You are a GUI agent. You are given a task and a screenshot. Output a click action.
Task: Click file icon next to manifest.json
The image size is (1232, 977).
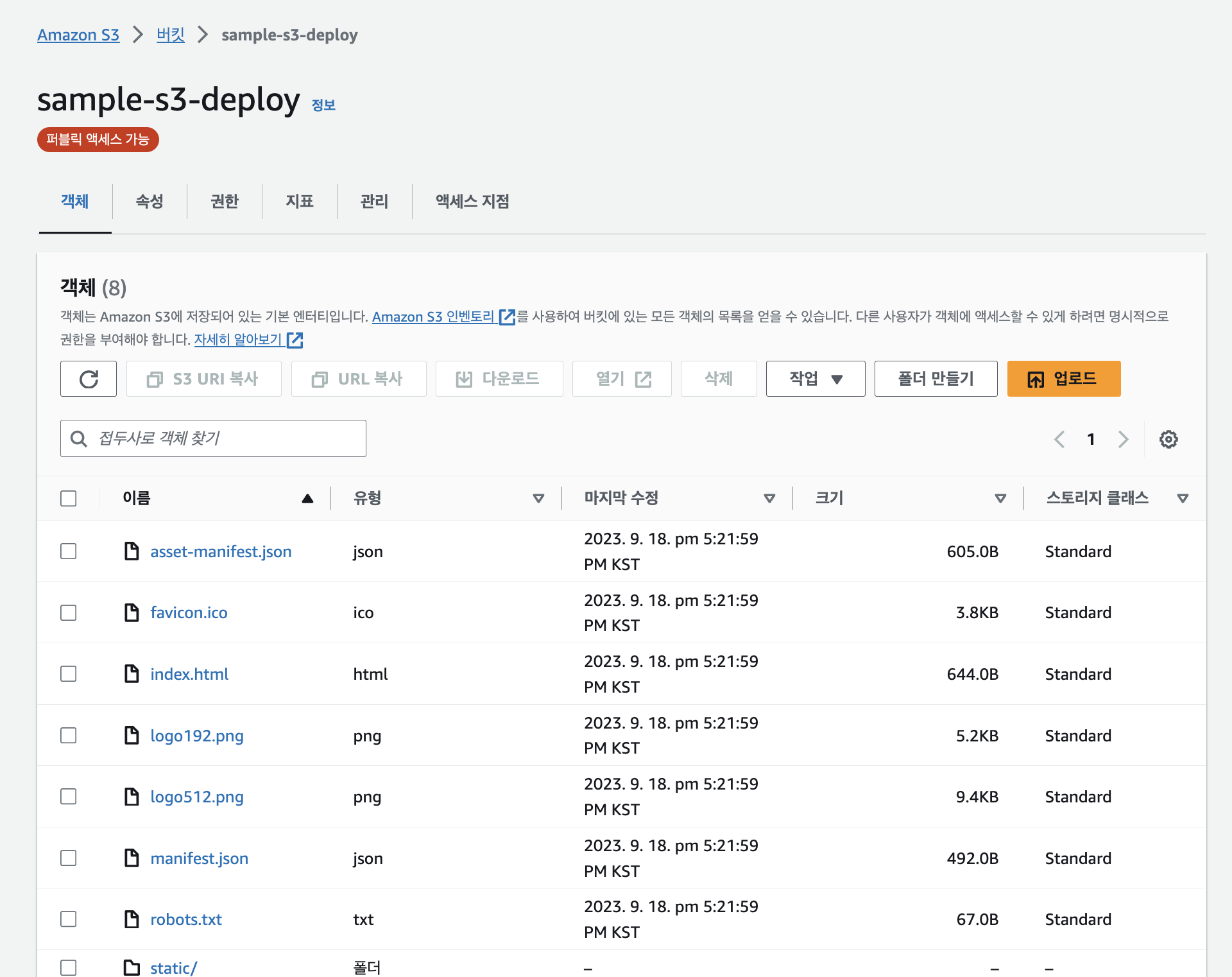click(x=132, y=858)
